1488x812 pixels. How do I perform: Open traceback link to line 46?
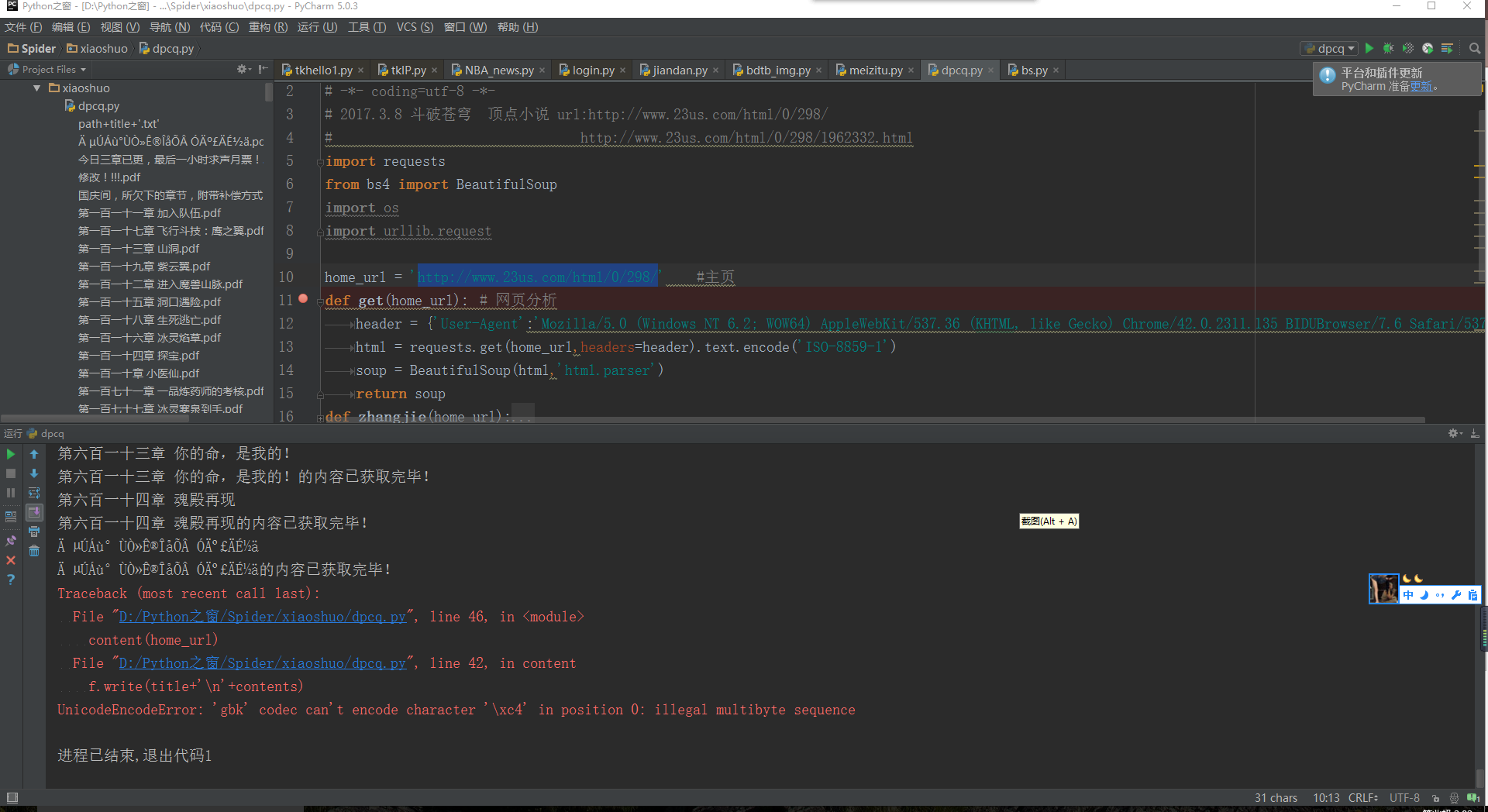[x=262, y=617]
